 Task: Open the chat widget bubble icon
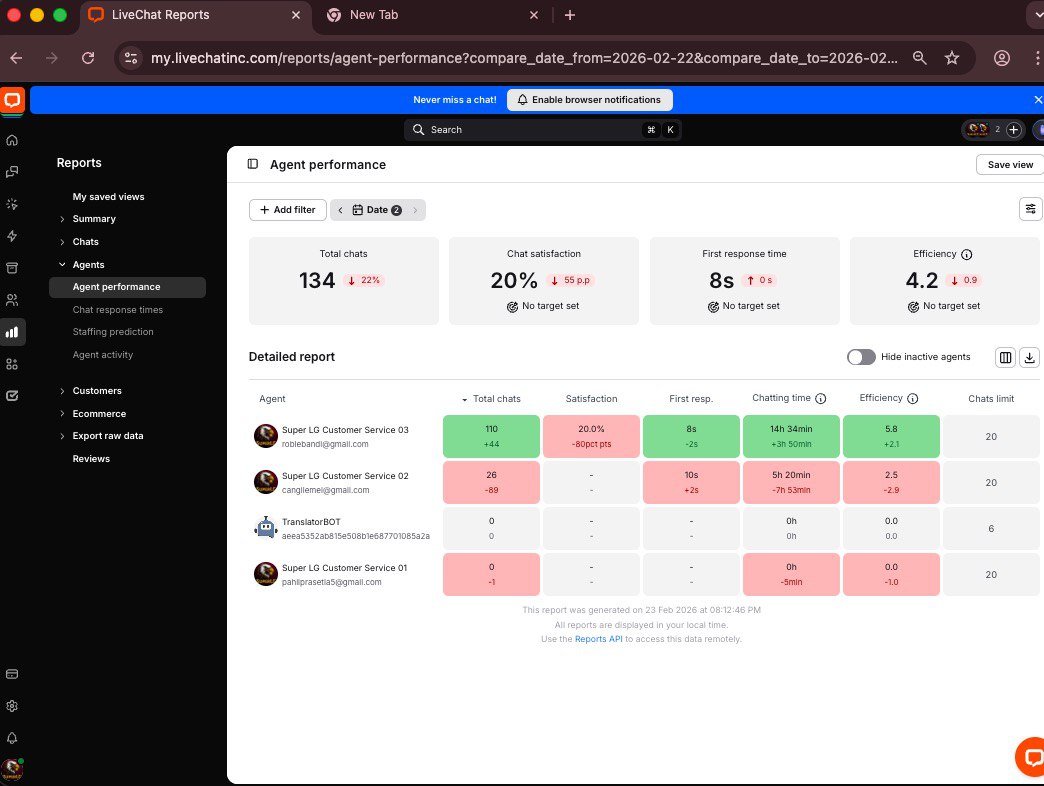pyautogui.click(x=1031, y=757)
